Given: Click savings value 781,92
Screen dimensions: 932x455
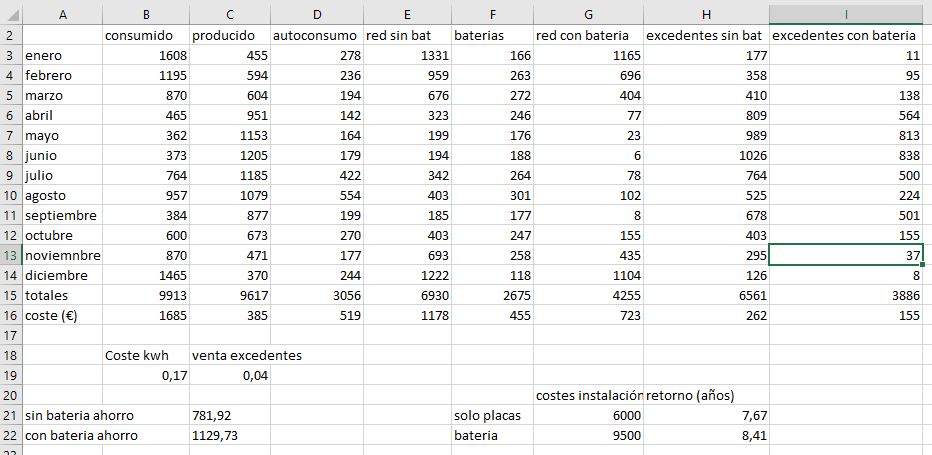Looking at the screenshot, I should (x=230, y=416).
